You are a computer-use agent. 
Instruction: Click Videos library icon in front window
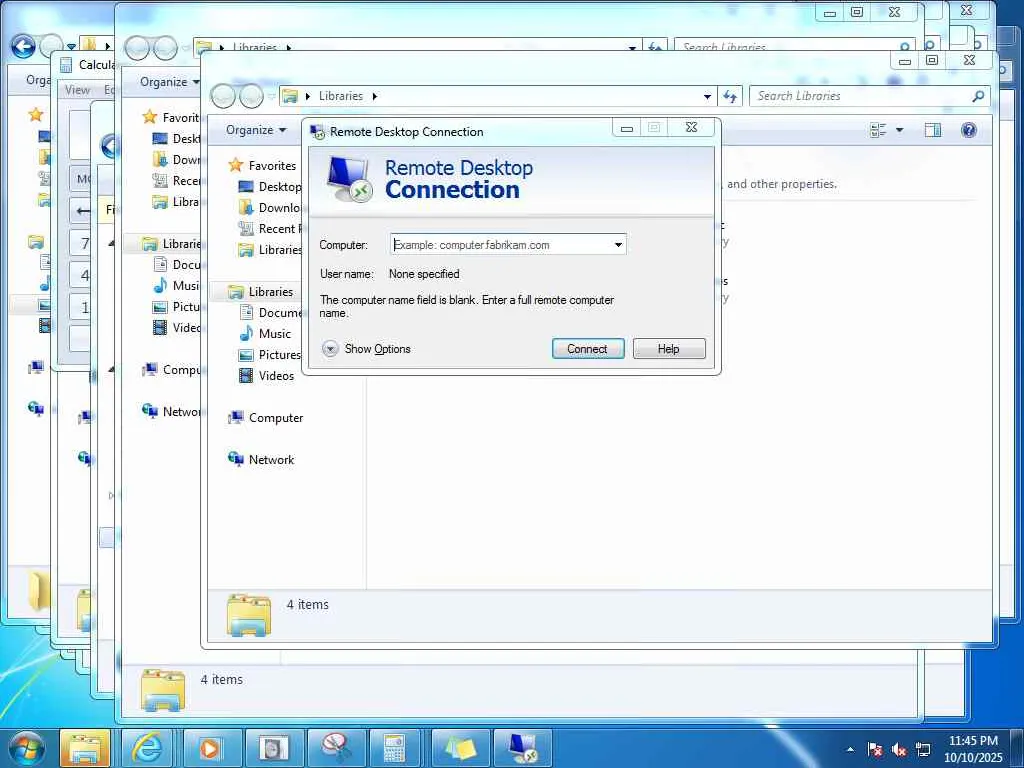pyautogui.click(x=246, y=376)
